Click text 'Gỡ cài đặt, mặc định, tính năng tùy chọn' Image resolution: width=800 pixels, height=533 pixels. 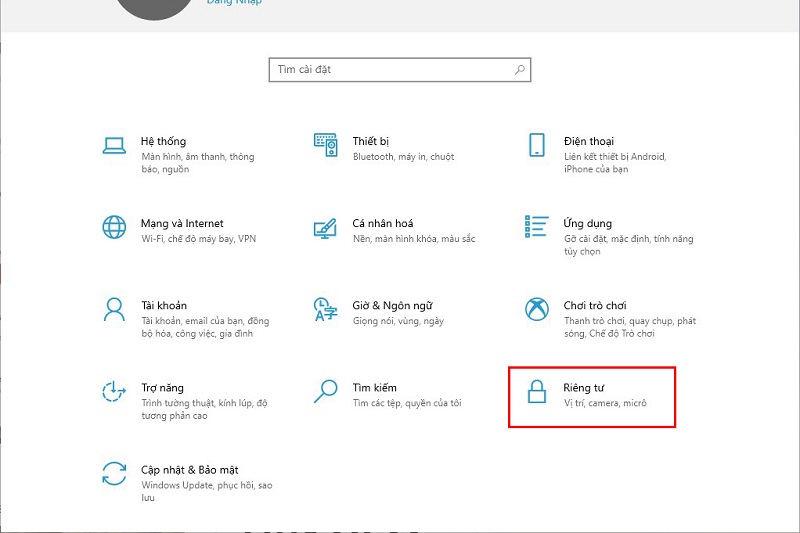629,245
